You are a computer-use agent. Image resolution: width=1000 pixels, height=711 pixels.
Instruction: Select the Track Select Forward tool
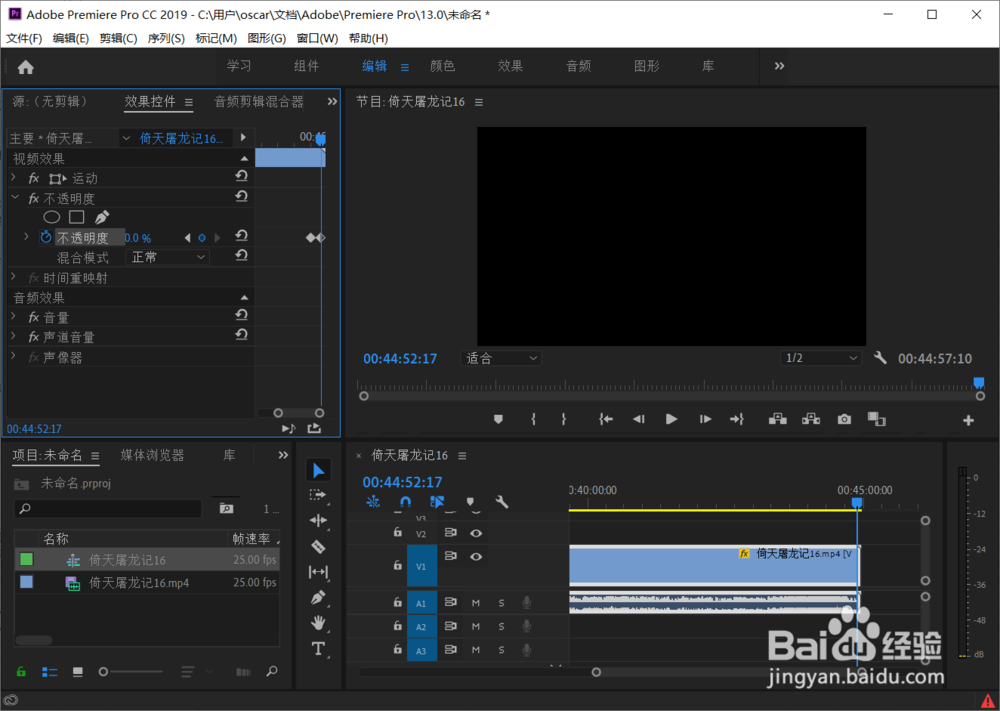pos(318,495)
